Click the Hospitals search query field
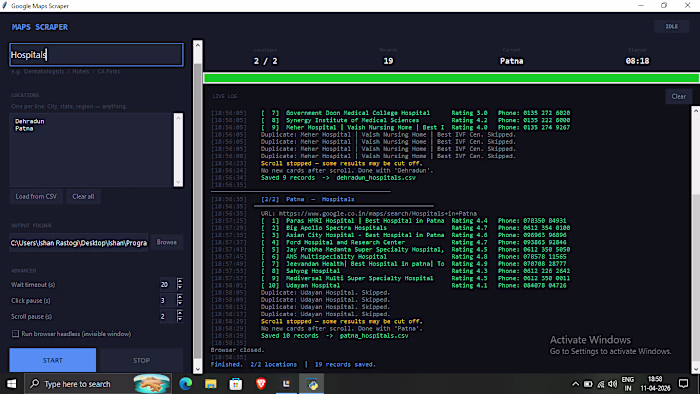 96,54
